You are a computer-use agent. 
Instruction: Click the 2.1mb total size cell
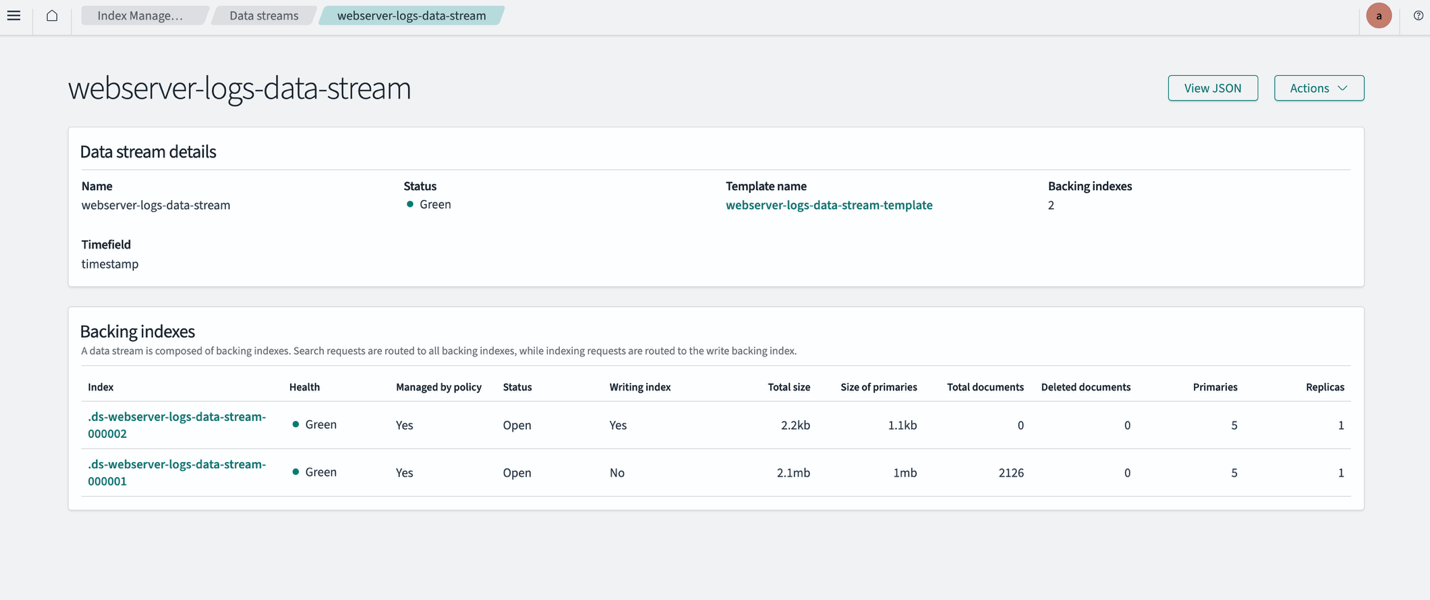point(793,473)
